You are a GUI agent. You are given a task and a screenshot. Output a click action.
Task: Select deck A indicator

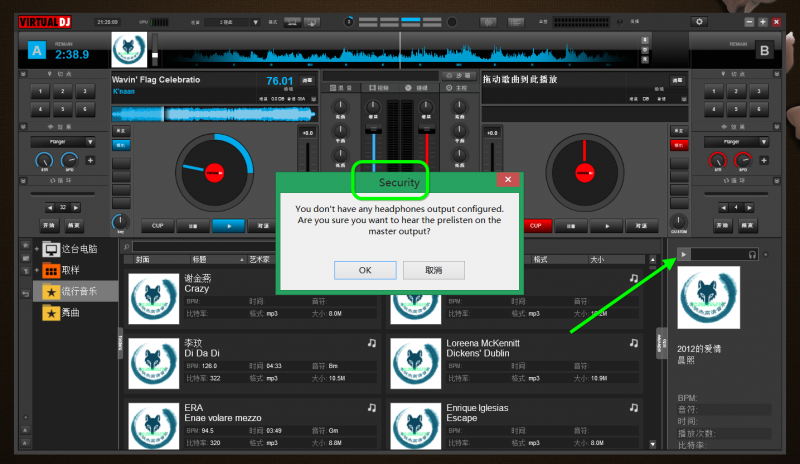(37, 51)
